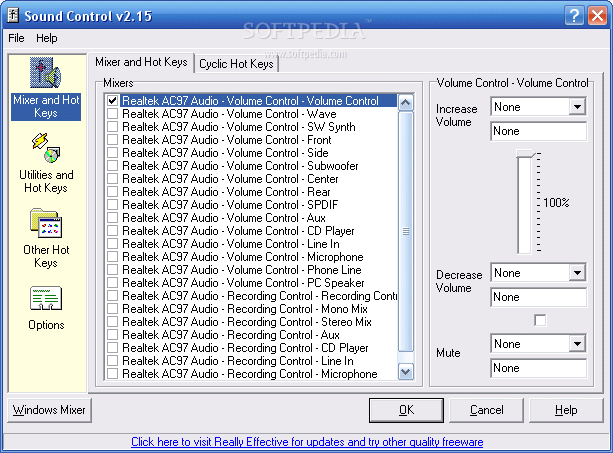Open the File menu
Screen dimensions: 613x453
click(x=16, y=38)
